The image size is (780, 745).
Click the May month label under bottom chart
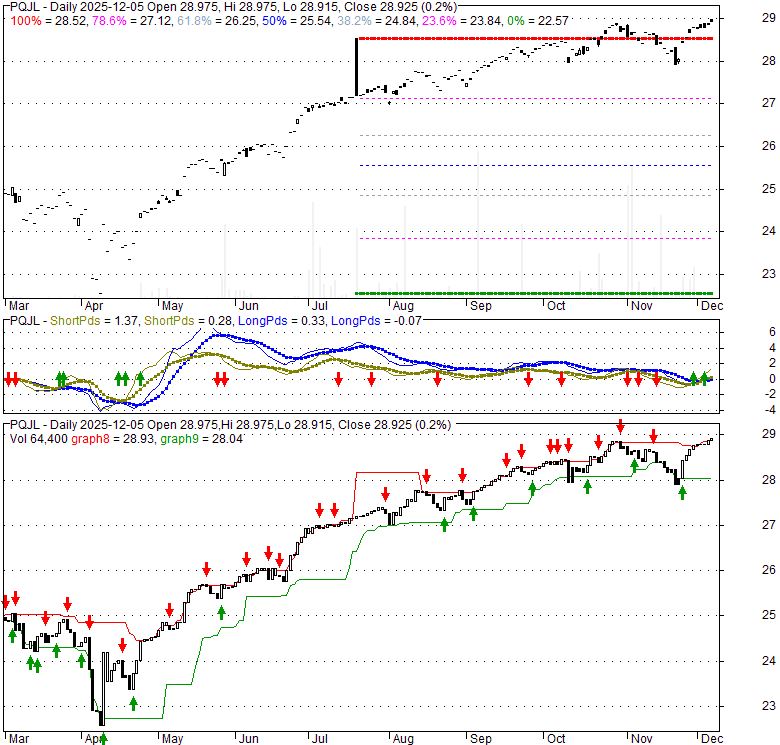coord(173,739)
